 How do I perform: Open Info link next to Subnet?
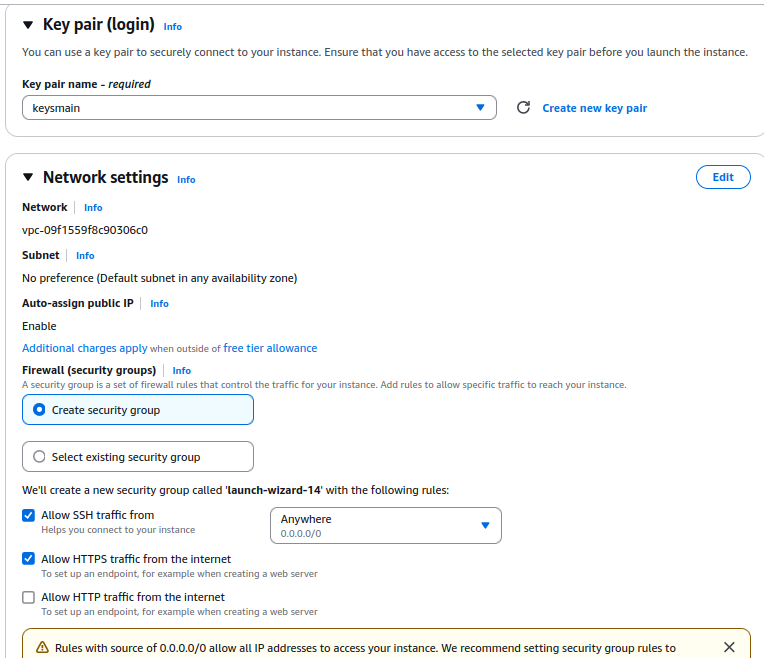(x=85, y=256)
